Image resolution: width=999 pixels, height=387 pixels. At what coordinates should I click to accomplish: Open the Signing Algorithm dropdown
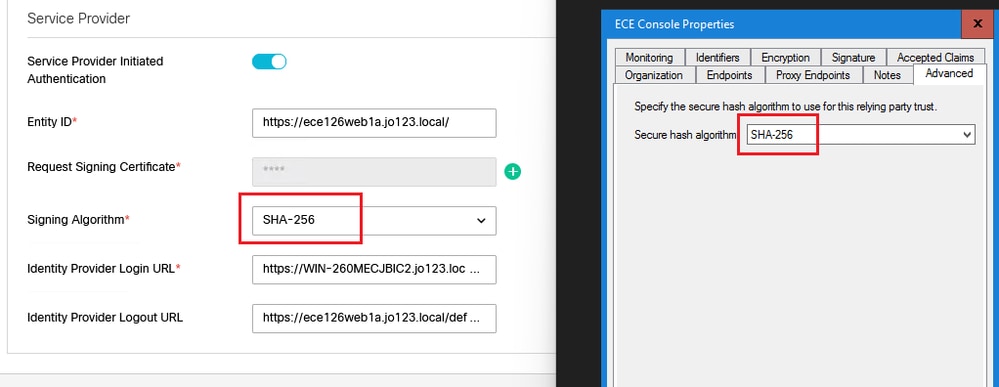point(374,221)
